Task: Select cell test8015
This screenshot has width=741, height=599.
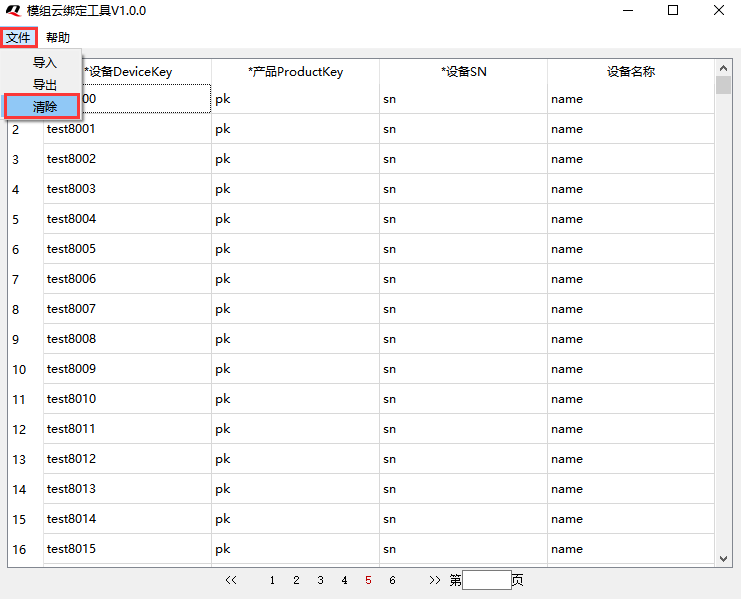Action: [x=128, y=549]
